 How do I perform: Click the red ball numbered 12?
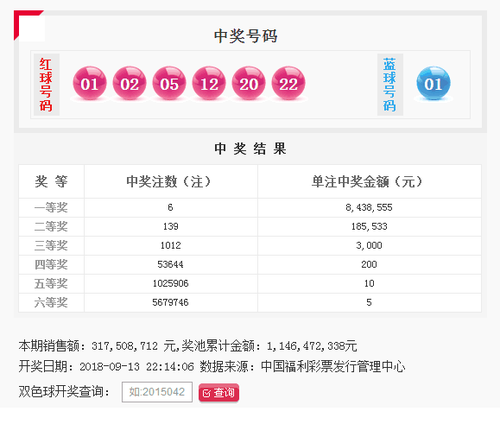click(209, 83)
